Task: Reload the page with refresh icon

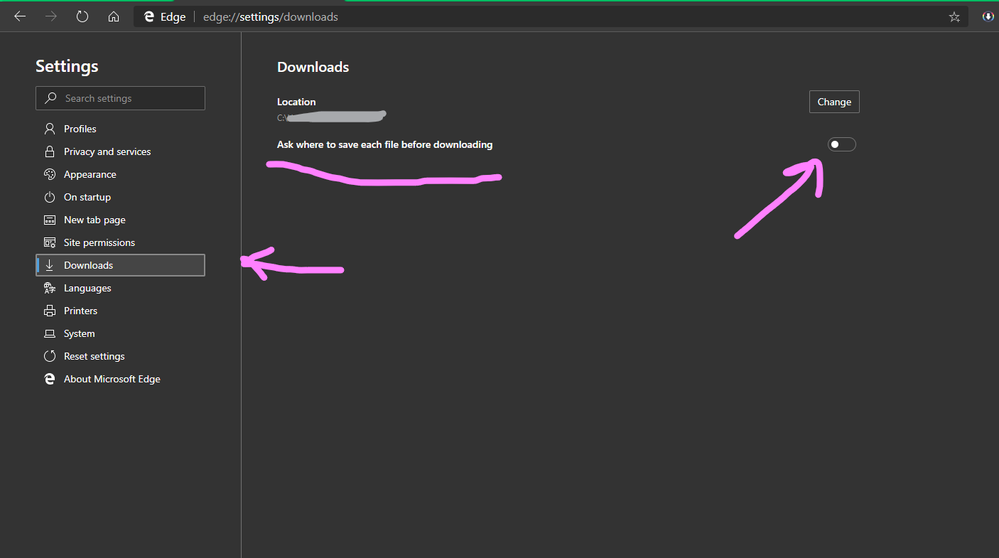Action: 82,17
